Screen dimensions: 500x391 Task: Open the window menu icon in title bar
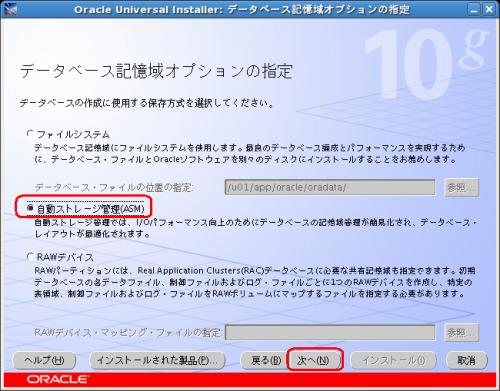coord(10,9)
